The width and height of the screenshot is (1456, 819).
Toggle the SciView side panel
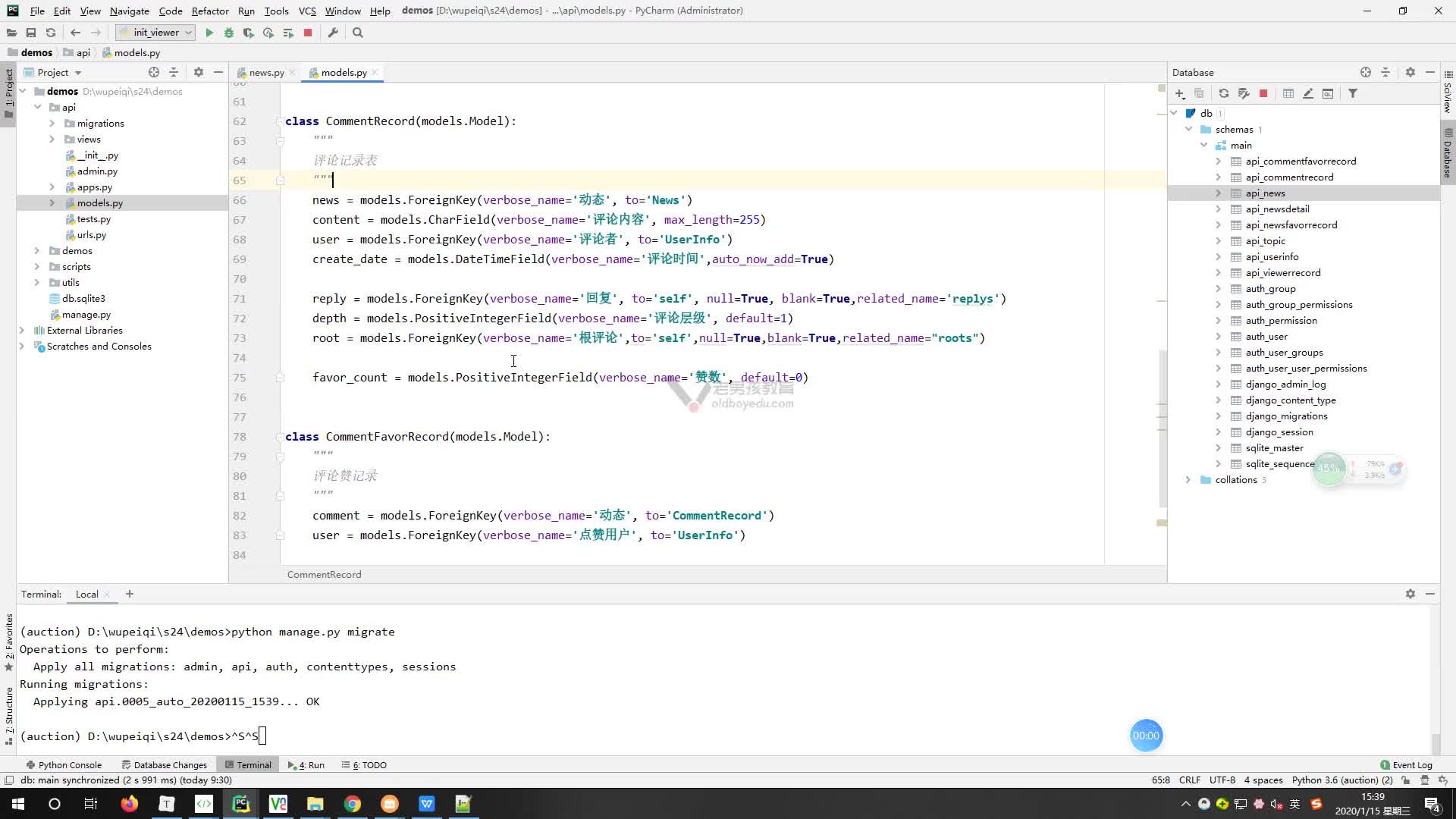(x=1448, y=93)
